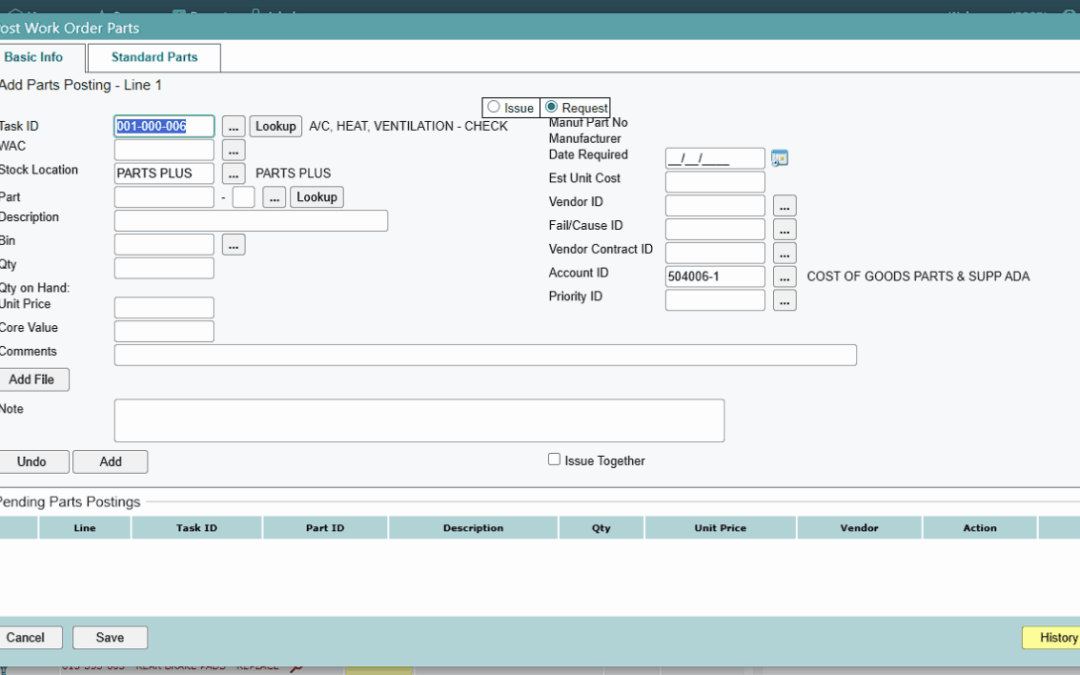Open the Task ID browse ellipsis
1080x675 pixels.
click(x=233, y=127)
